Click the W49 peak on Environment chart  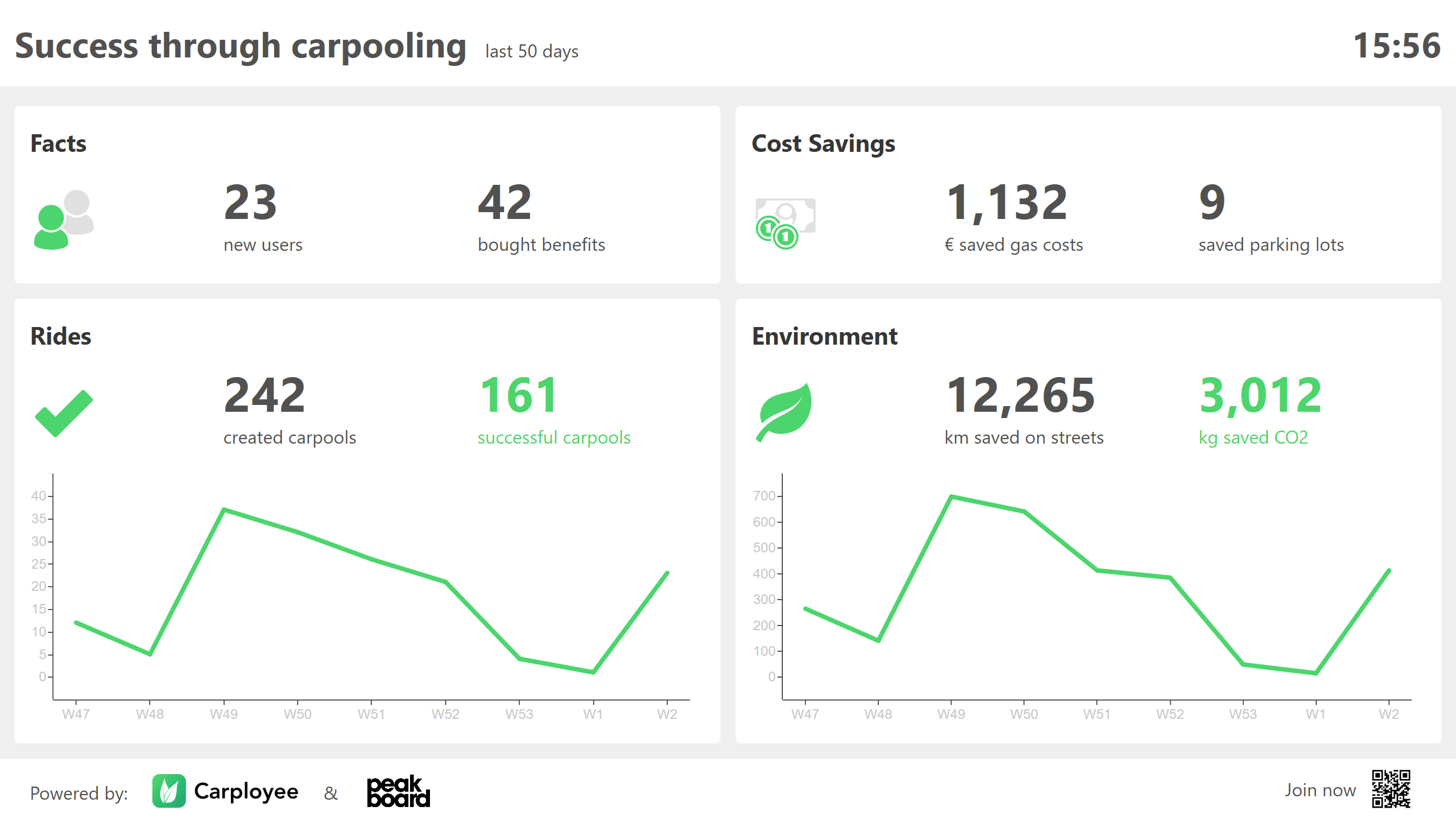[951, 497]
